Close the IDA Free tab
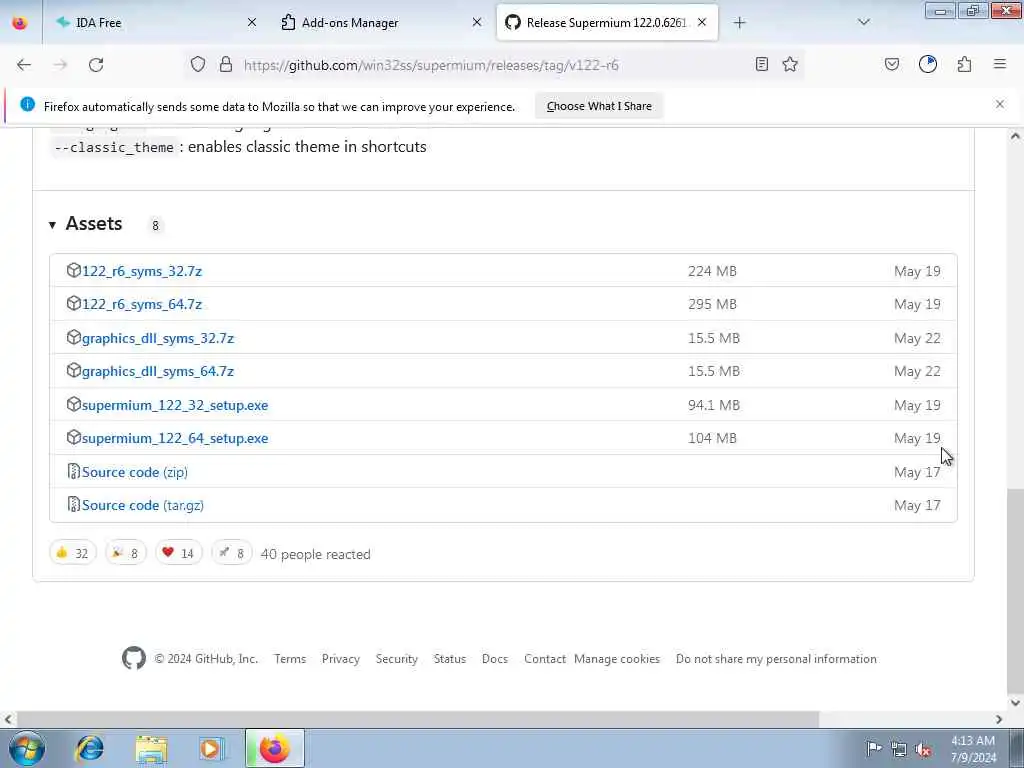Screen dimensions: 1024x768 pyautogui.click(x=252, y=23)
